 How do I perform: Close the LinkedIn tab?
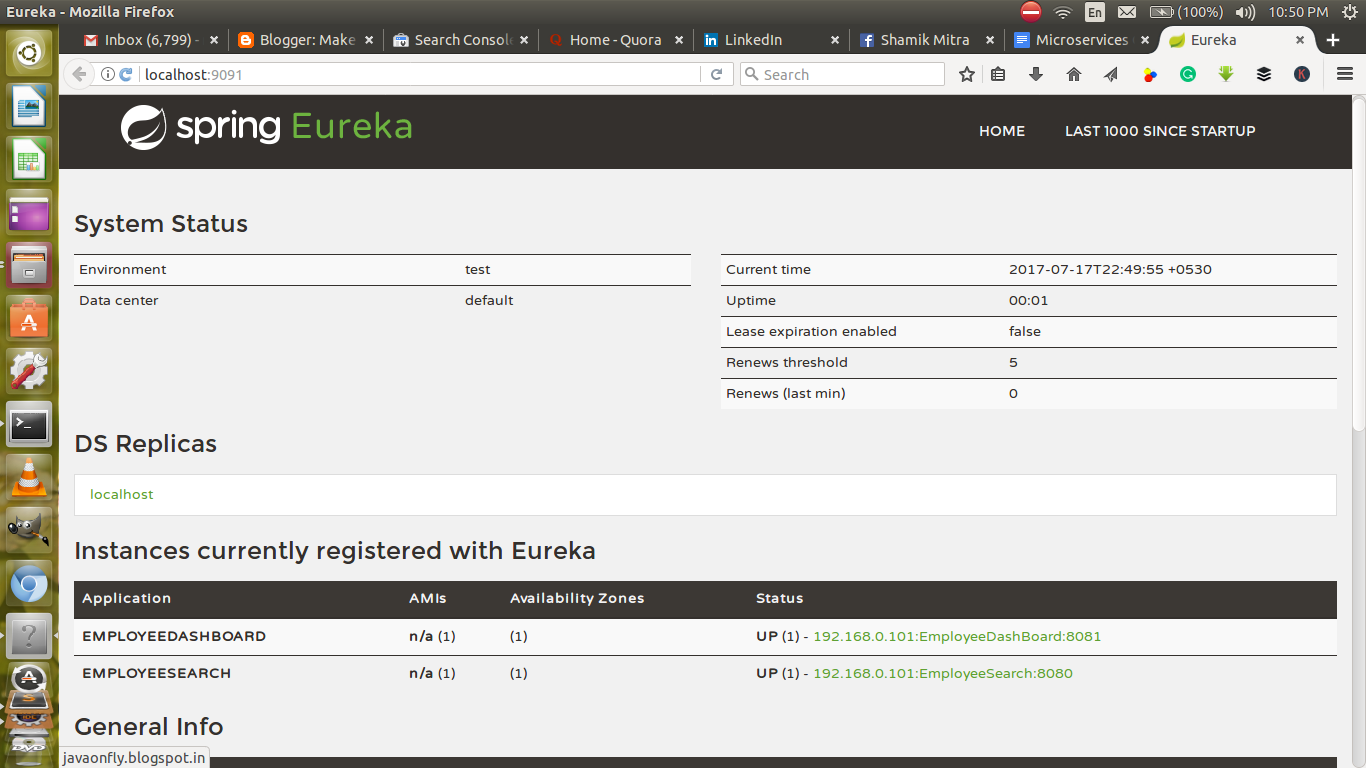(835, 40)
